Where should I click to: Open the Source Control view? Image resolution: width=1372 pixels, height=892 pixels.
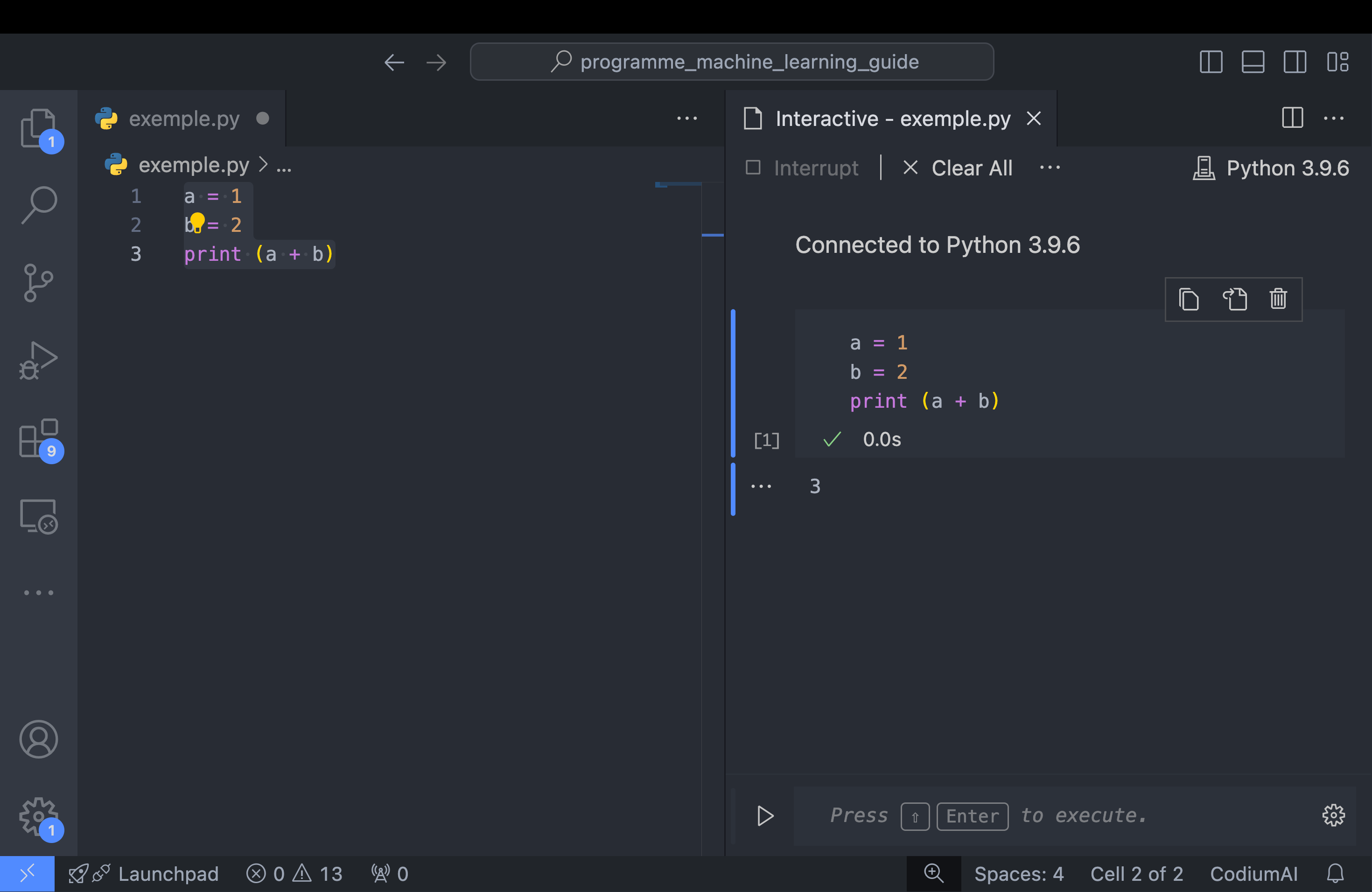(x=38, y=282)
